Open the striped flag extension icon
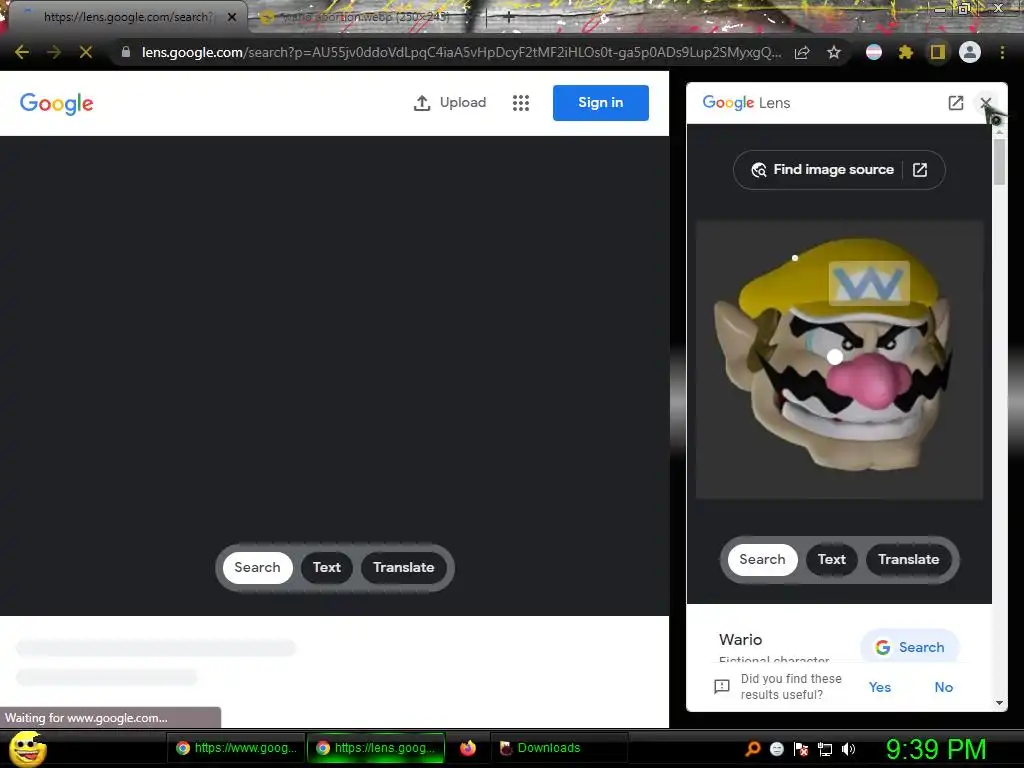1024x768 pixels. pyautogui.click(x=873, y=52)
